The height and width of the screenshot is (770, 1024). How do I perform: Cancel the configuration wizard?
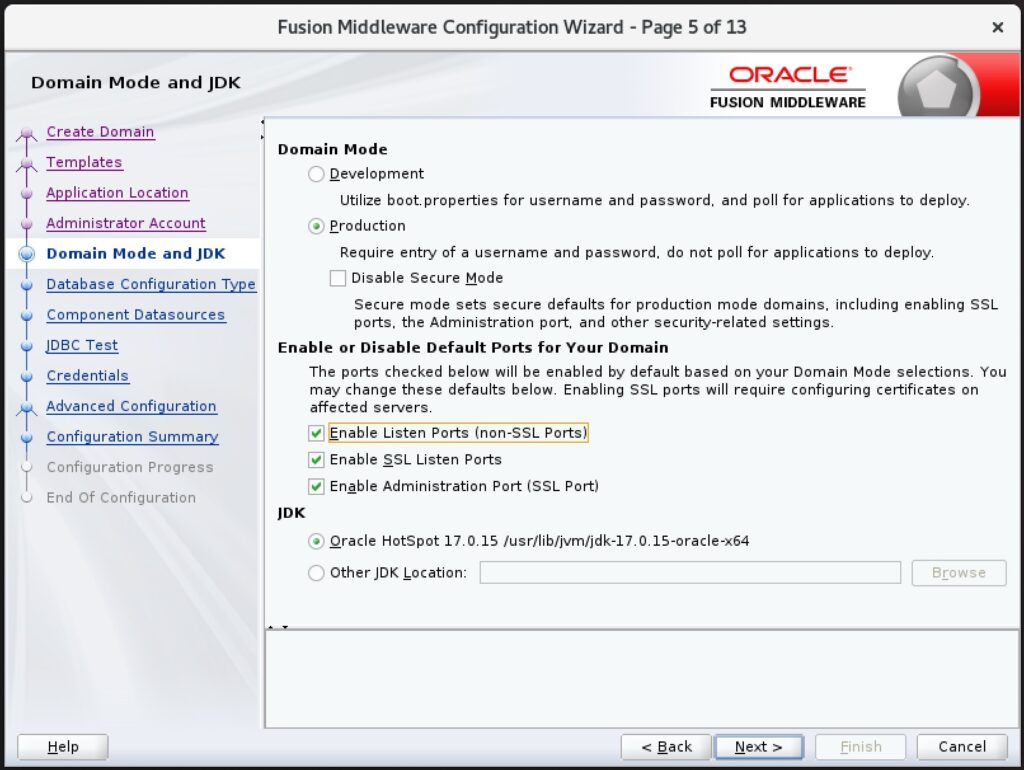tap(962, 747)
